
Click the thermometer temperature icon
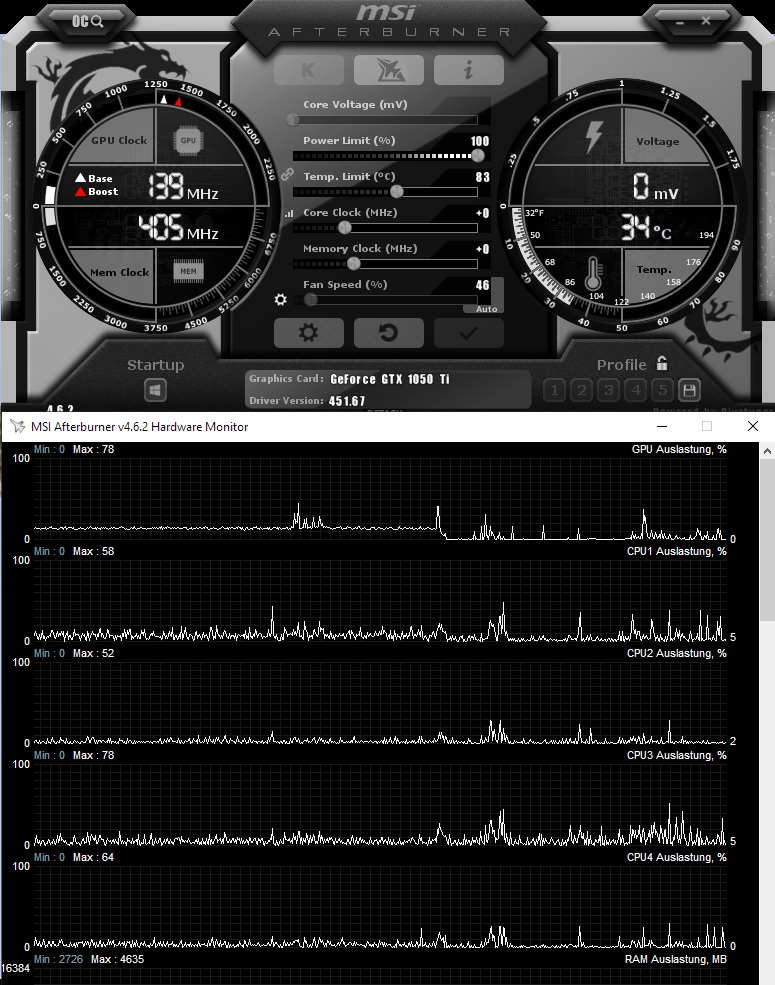592,274
